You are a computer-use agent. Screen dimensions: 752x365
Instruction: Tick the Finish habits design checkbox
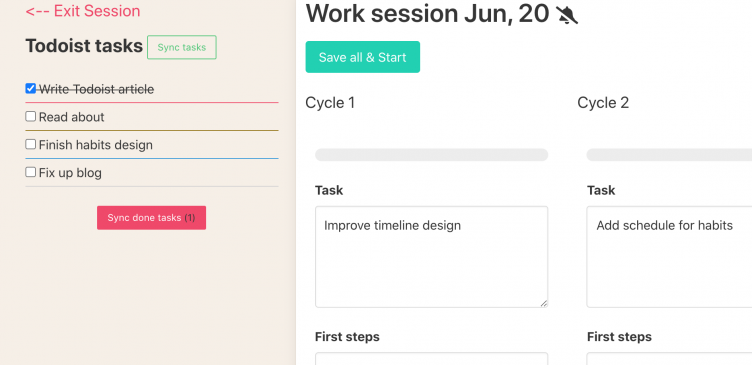pos(31,144)
